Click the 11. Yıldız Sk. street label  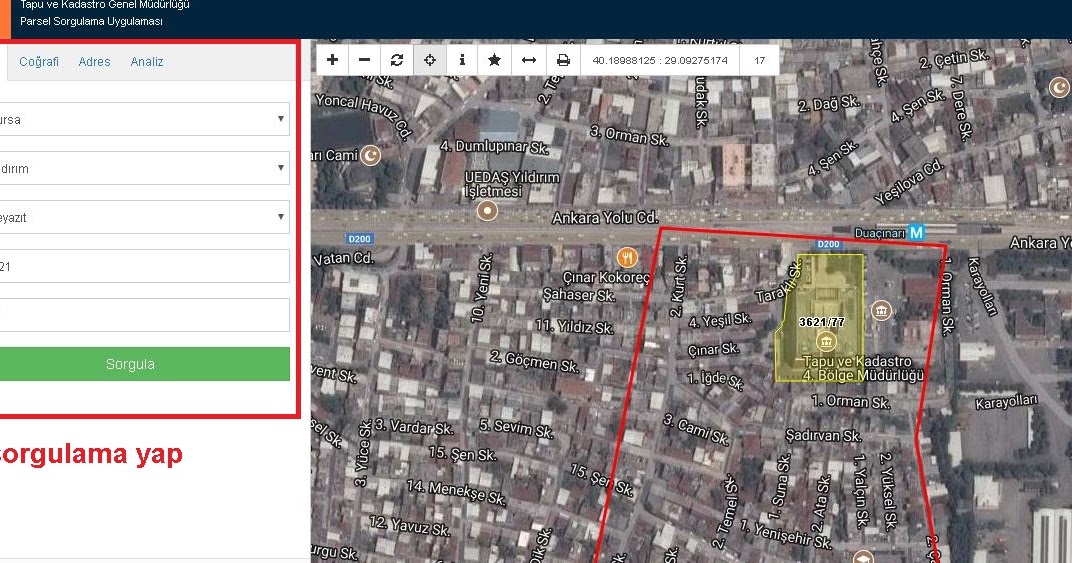pos(574,326)
